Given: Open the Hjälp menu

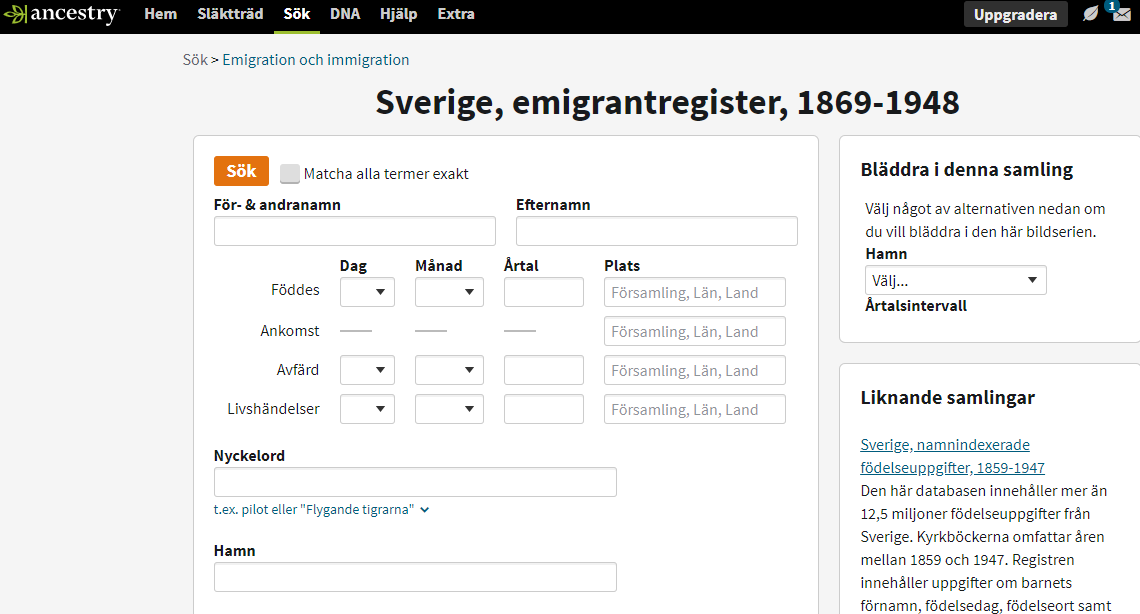Looking at the screenshot, I should [x=398, y=15].
